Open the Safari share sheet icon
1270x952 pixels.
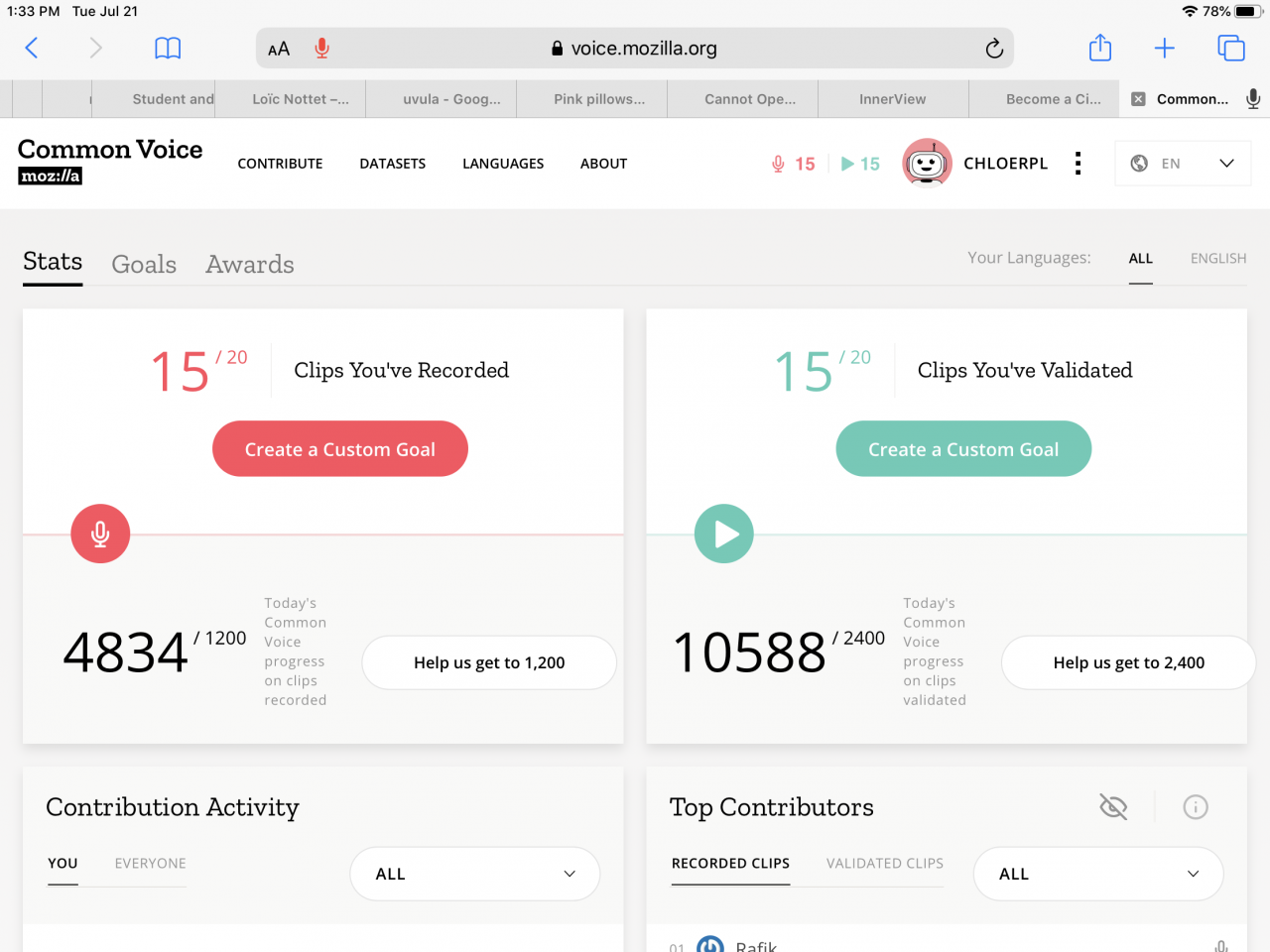tap(1100, 48)
